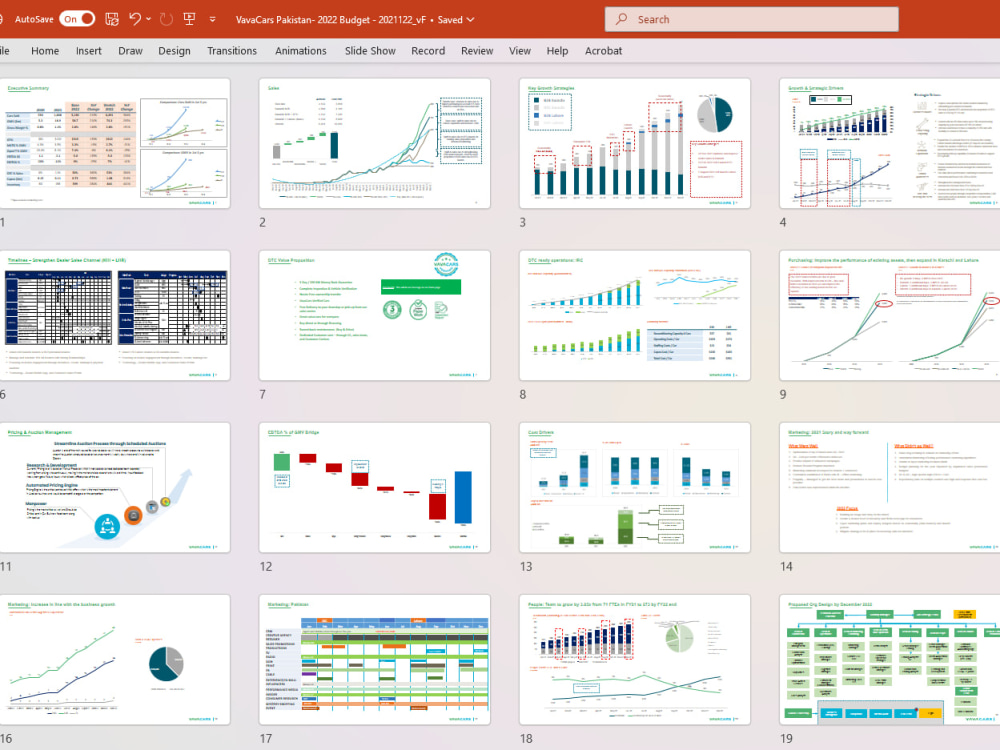
Task: Open the Customize Quick Access Toolbar dropdown
Action: point(212,20)
